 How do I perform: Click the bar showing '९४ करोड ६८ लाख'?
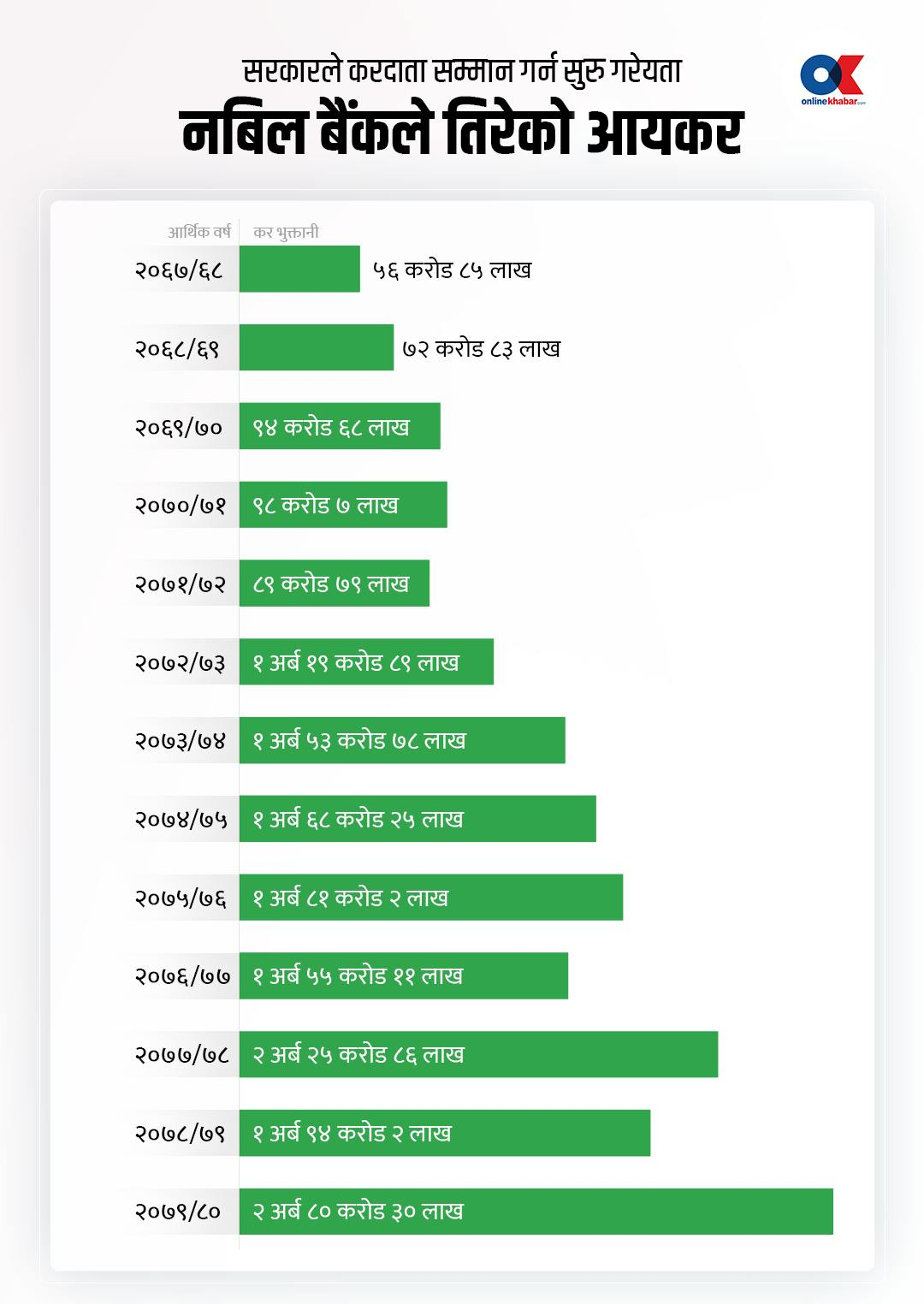click(x=340, y=426)
